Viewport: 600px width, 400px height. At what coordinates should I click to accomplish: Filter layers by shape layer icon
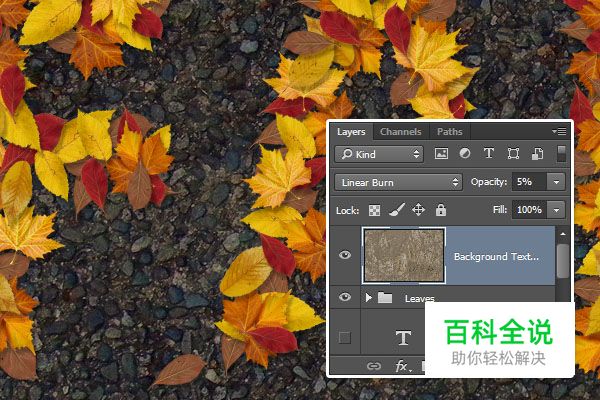coord(513,154)
